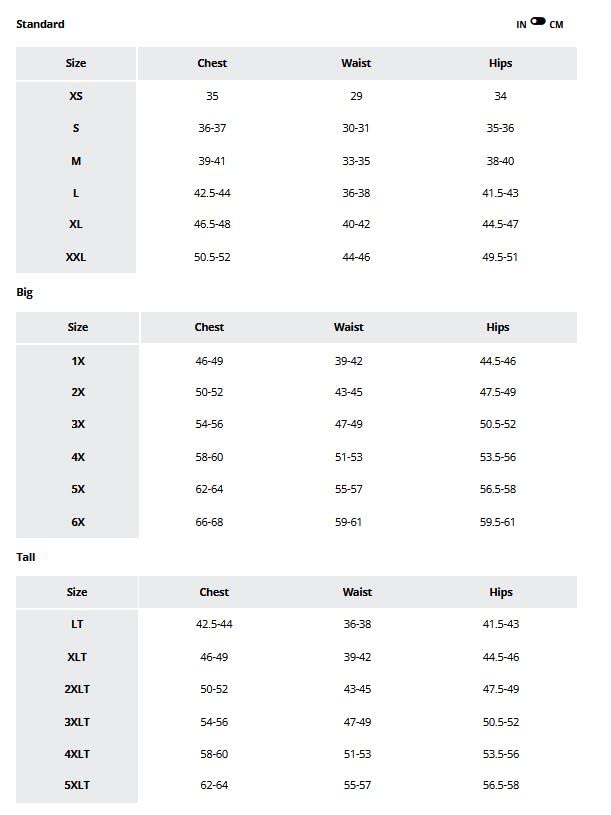This screenshot has width=611, height=815.
Task: Toggle the IN/CM unit switch
Action: coord(538,21)
